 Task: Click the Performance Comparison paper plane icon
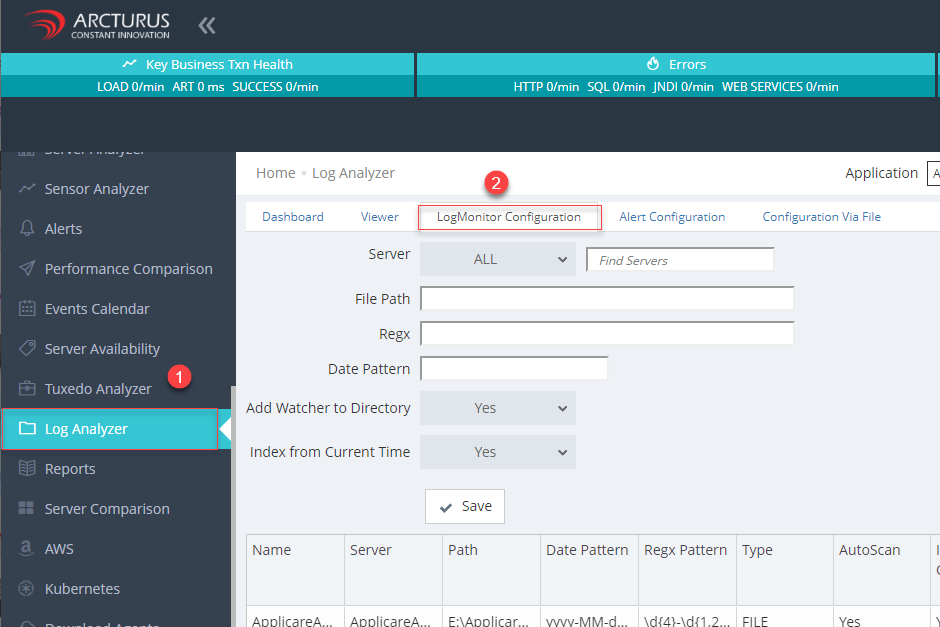[27, 269]
